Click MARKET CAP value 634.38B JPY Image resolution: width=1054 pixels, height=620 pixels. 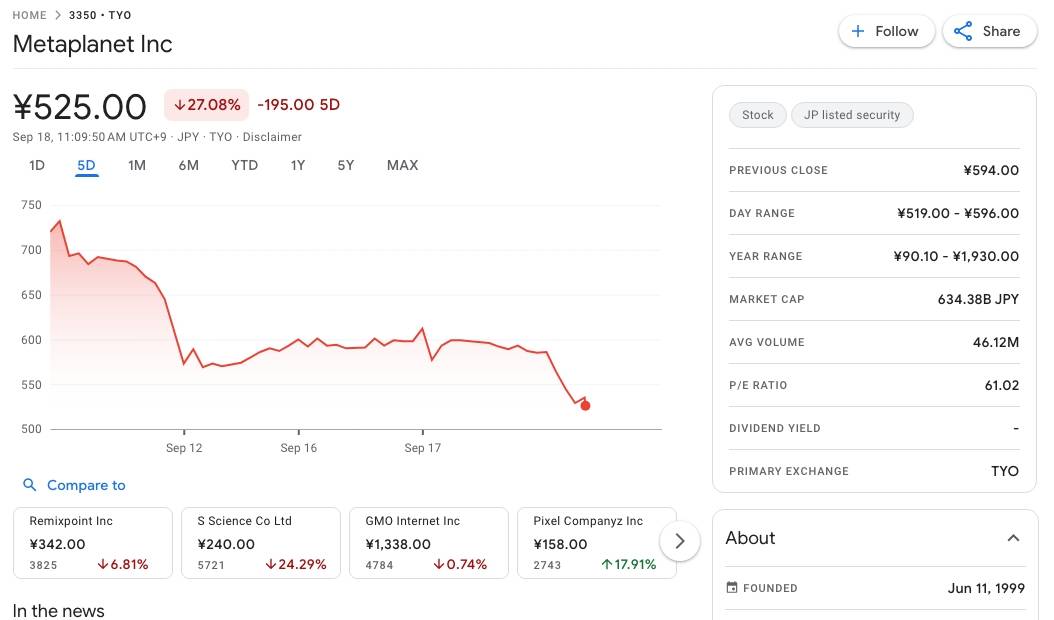[x=978, y=299]
